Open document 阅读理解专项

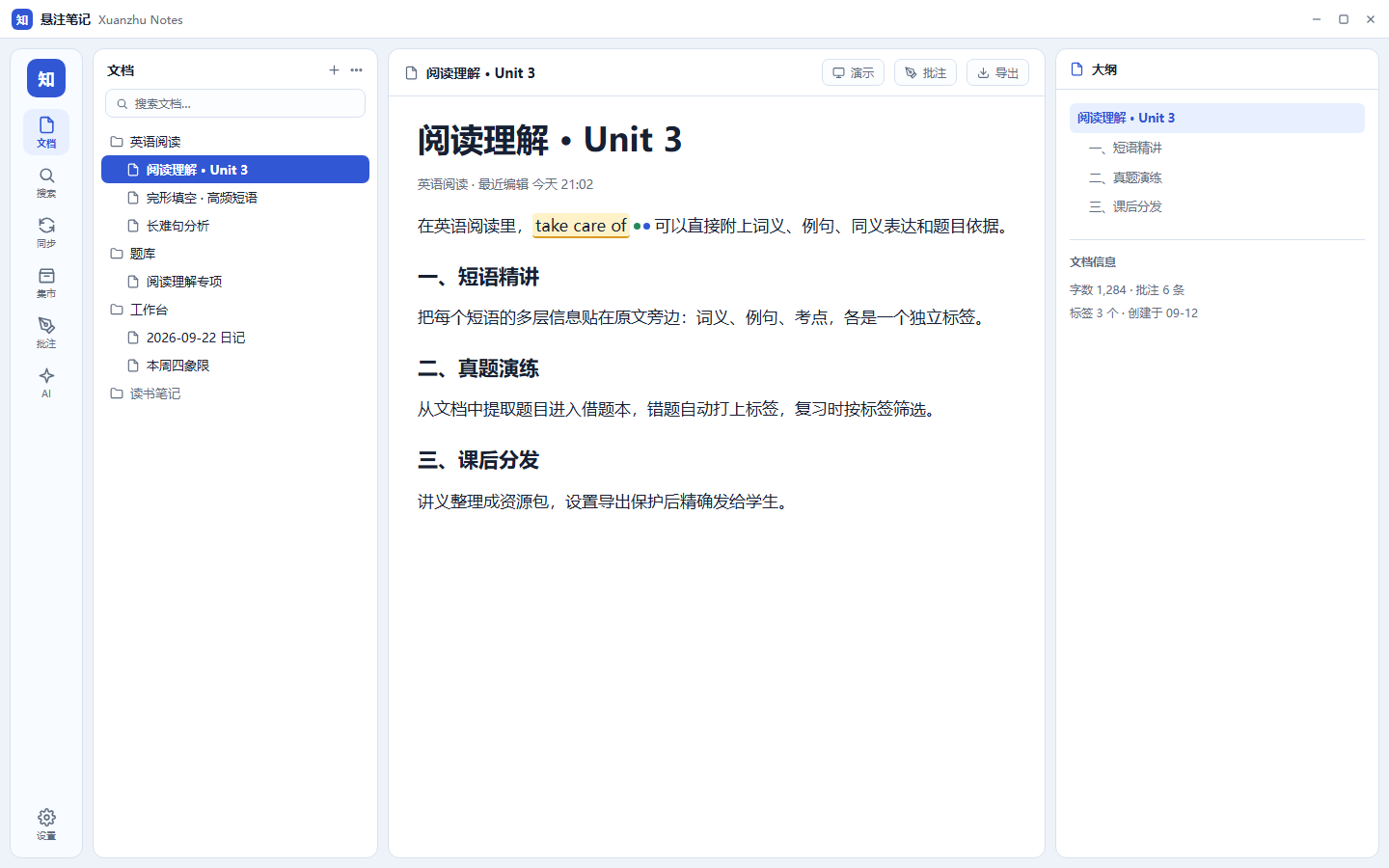pos(235,282)
